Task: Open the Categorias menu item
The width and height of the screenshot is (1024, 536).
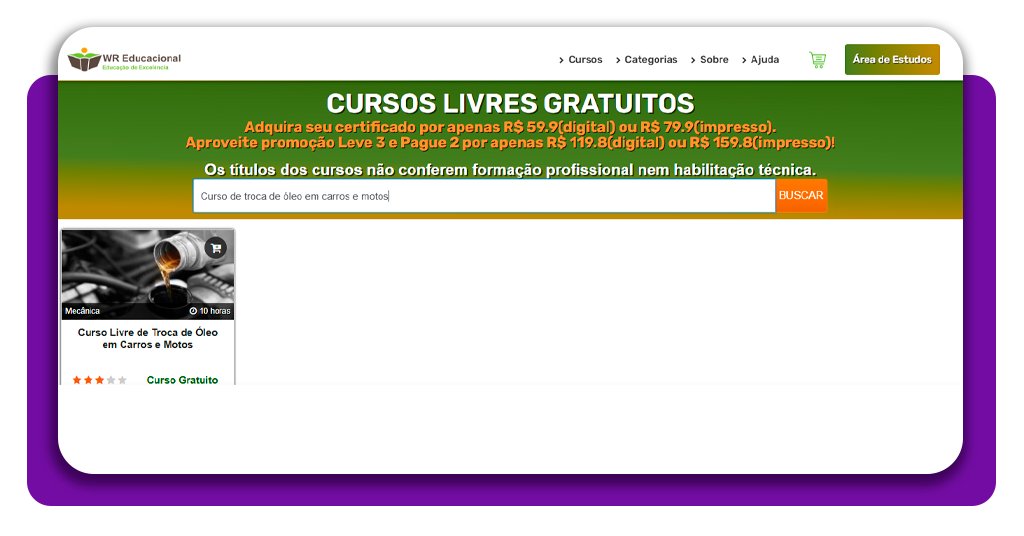Action: [650, 60]
